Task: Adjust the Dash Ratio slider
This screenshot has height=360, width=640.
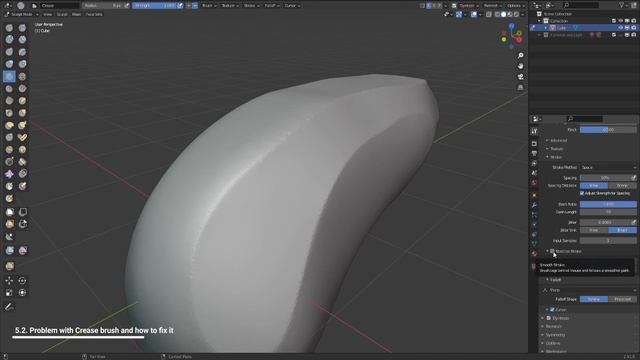Action: [x=608, y=204]
